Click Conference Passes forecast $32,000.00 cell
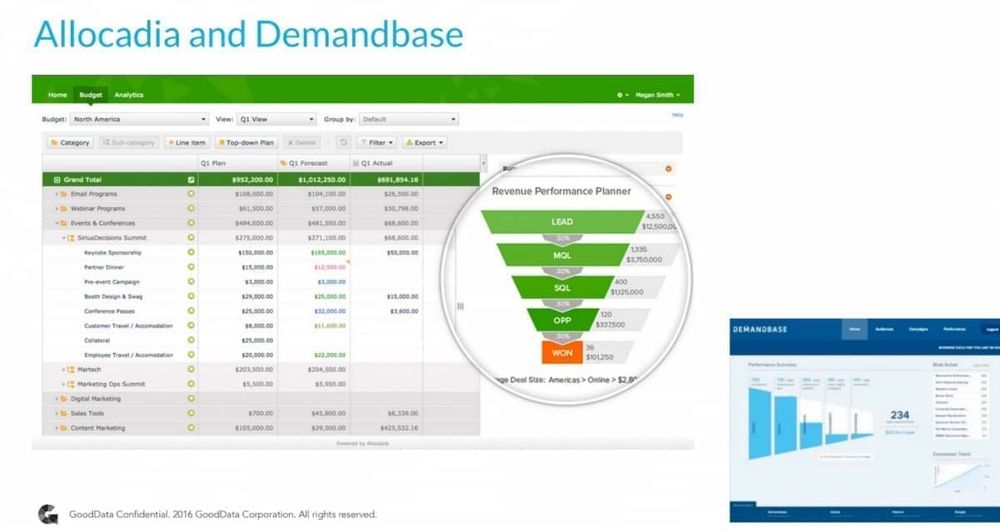This screenshot has width=1000, height=530. pos(314,311)
